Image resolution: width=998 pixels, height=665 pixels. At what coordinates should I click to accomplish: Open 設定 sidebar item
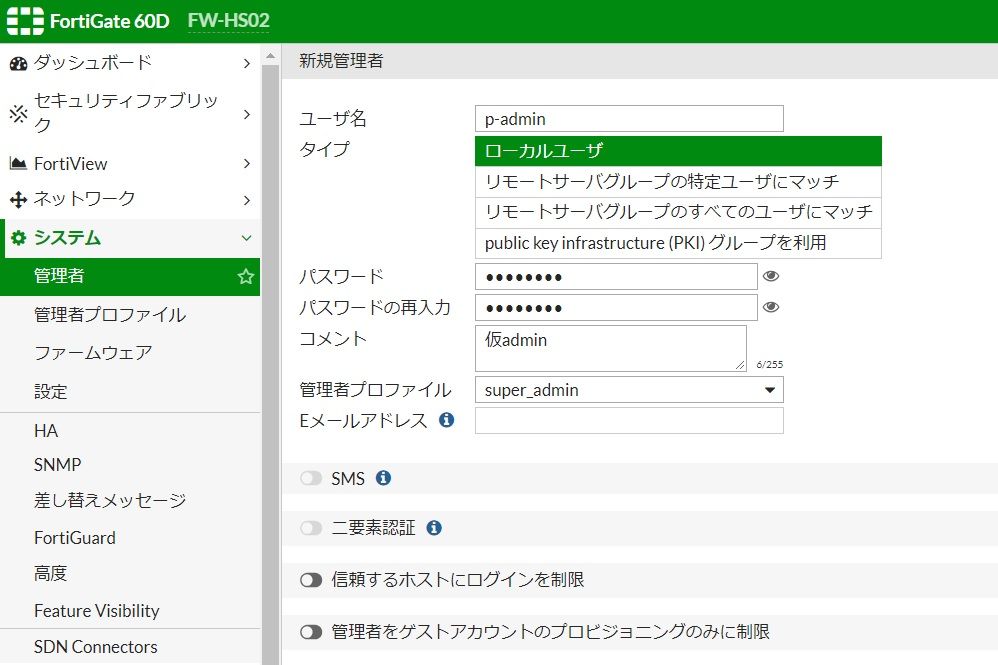pyautogui.click(x=130, y=391)
